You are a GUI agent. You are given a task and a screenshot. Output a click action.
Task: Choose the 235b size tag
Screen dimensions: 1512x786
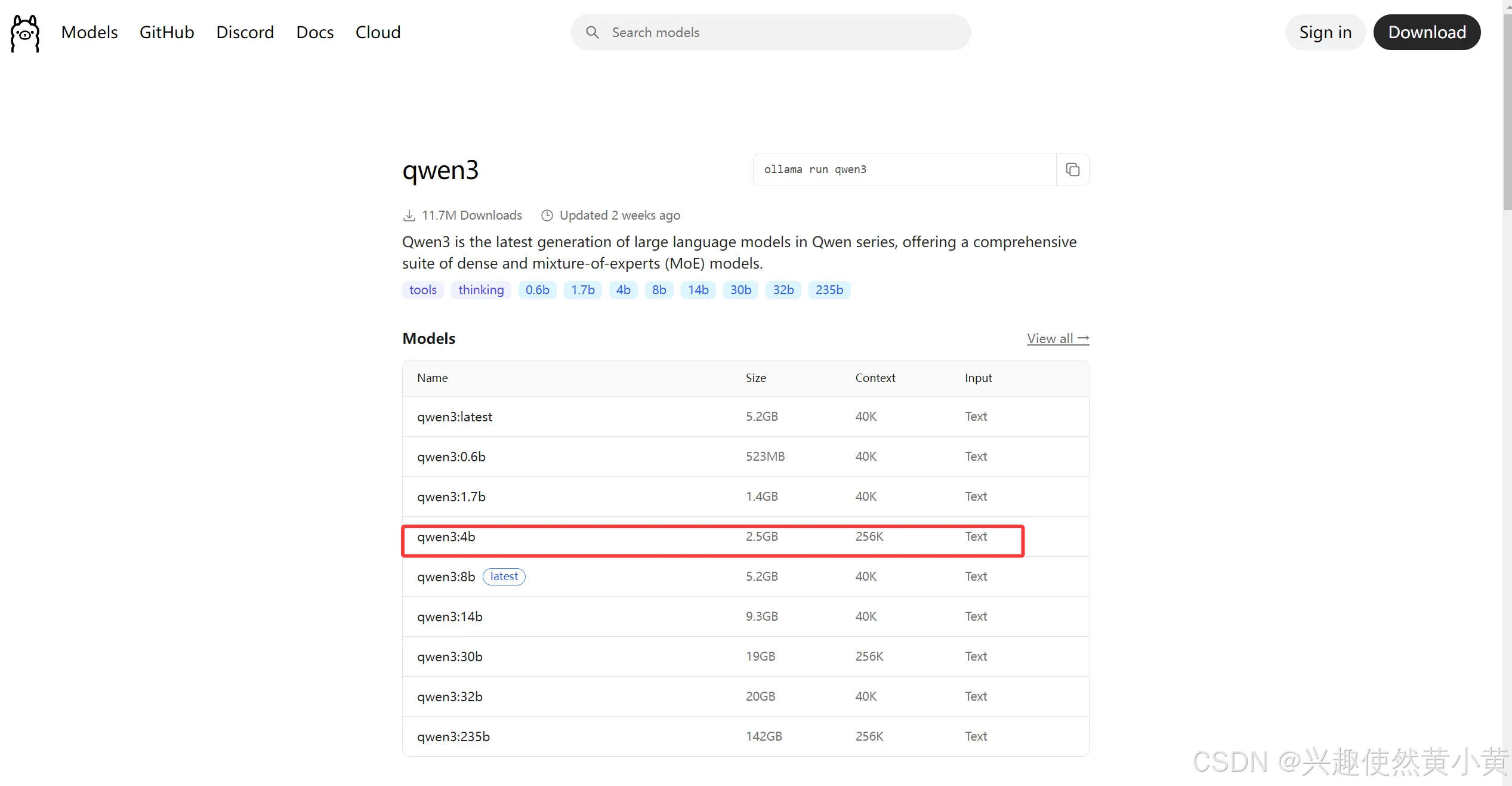pyautogui.click(x=829, y=290)
